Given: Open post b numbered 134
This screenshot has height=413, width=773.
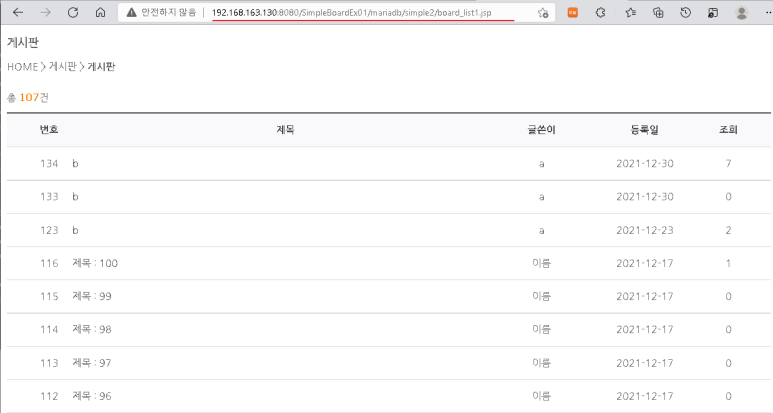Looking at the screenshot, I should 75,164.
